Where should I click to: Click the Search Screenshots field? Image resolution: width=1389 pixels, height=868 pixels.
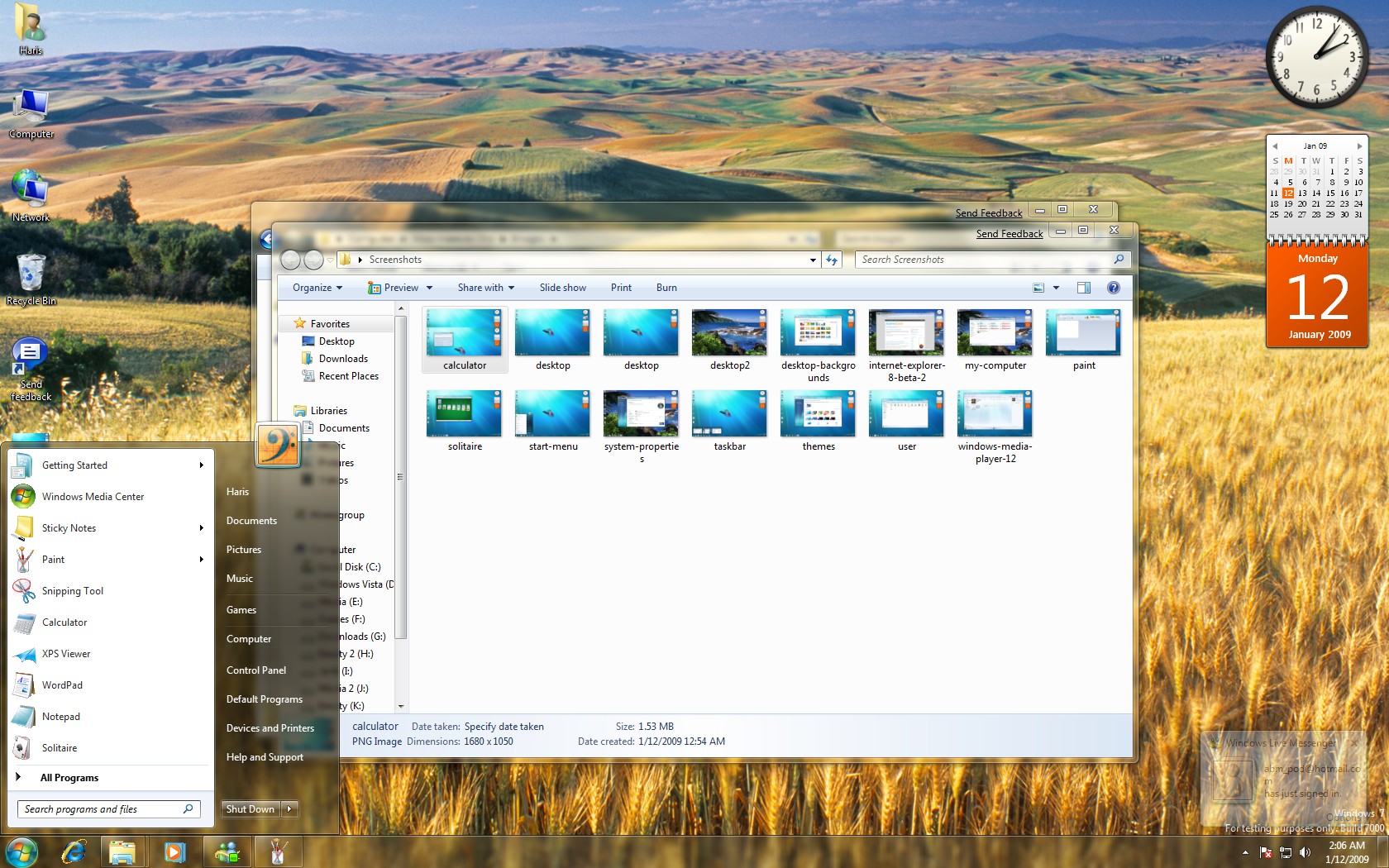(x=993, y=260)
